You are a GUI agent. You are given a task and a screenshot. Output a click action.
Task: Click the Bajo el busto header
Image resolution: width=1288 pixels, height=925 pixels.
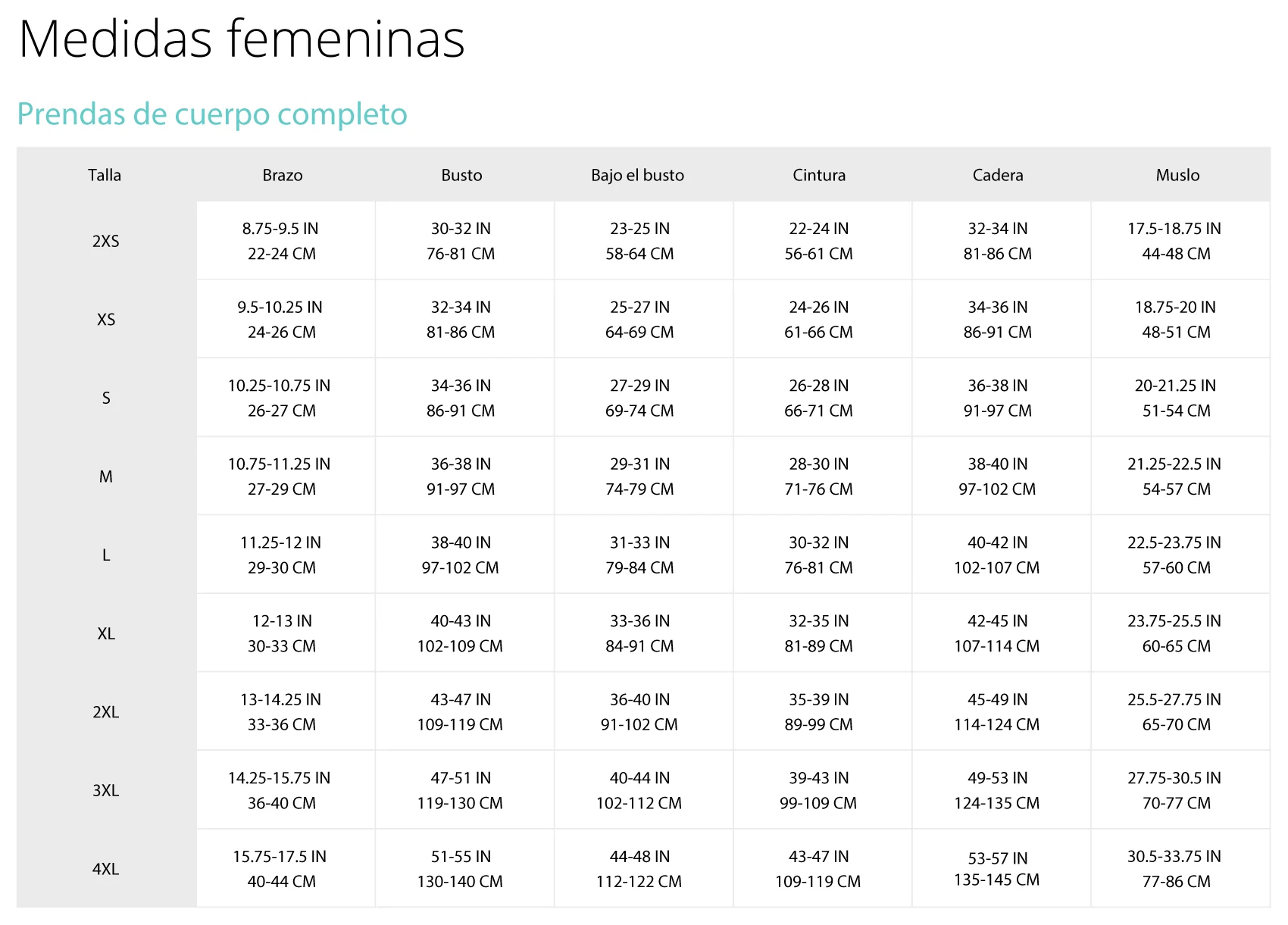(x=637, y=175)
